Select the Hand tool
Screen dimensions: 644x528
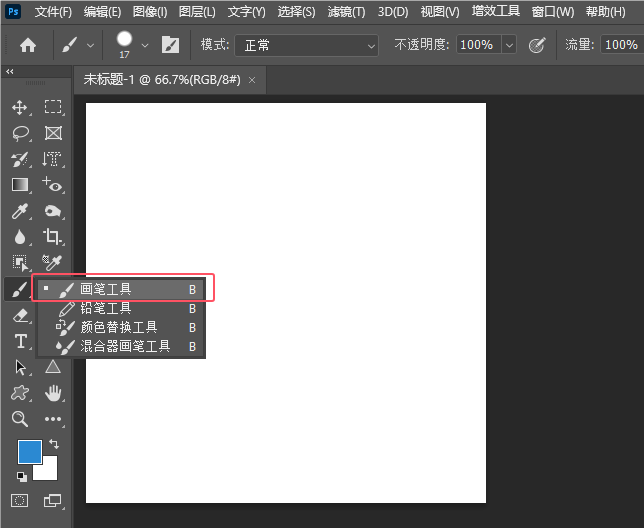tap(53, 393)
